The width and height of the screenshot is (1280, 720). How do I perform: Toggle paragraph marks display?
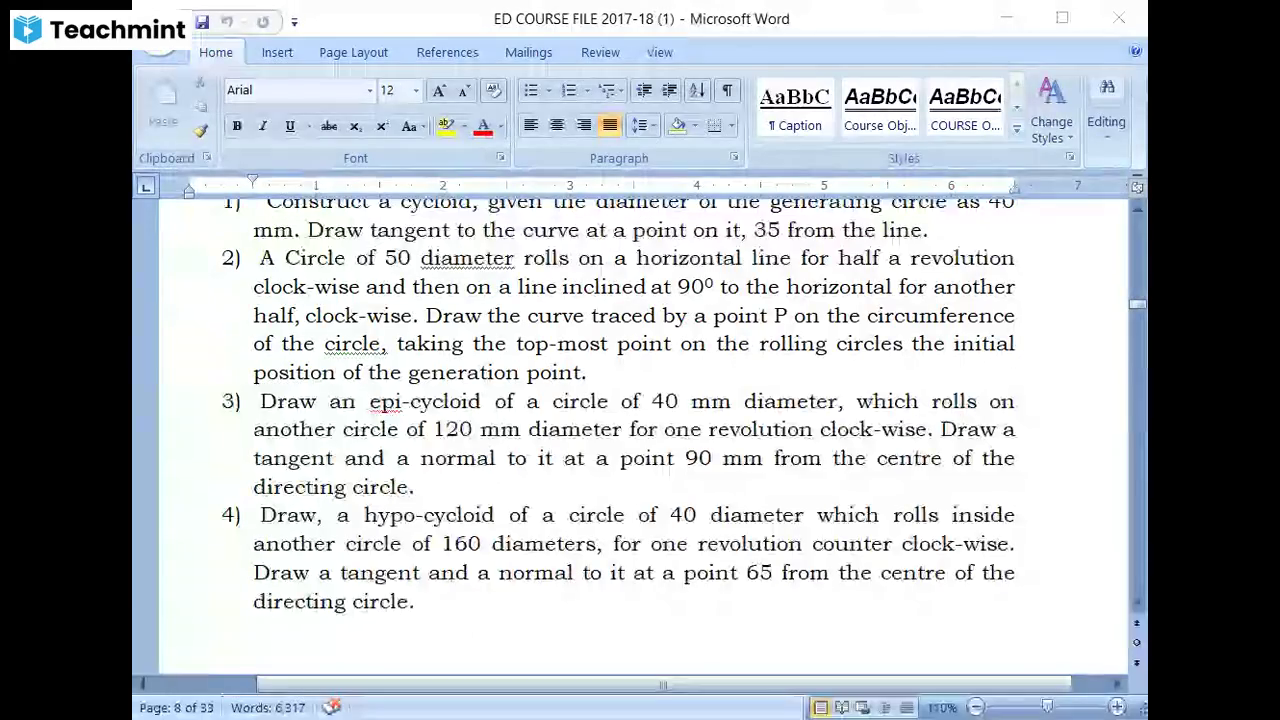[727, 90]
